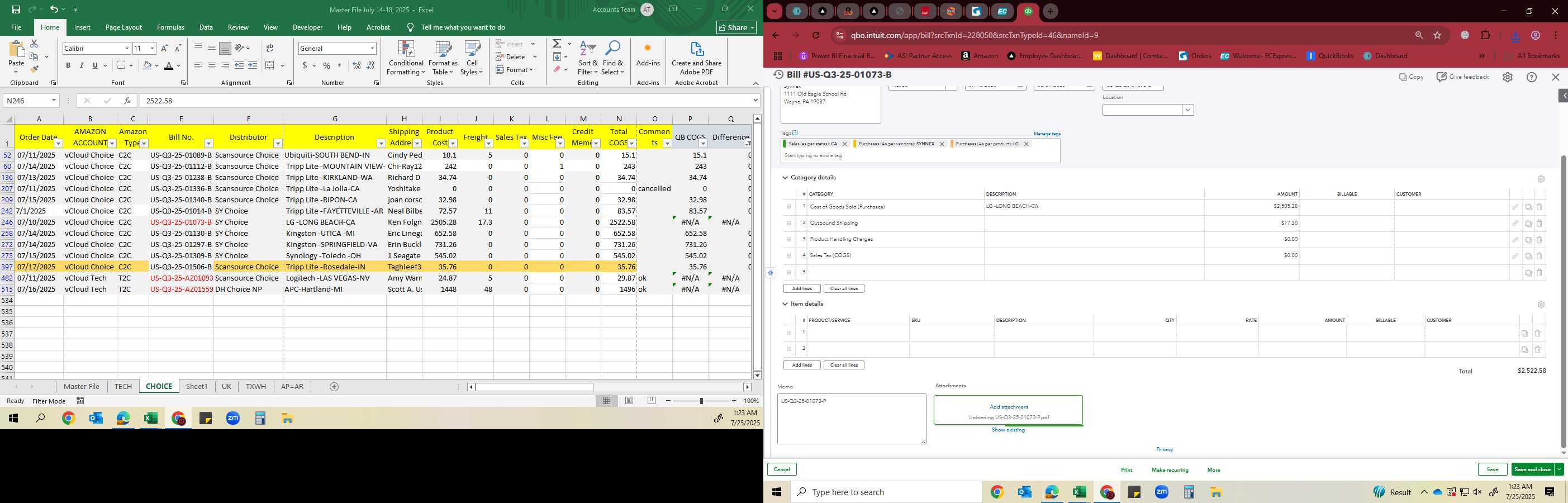Click Decrease Font Size icon in Excel
Screen dimensions: 1568x503
tap(178, 48)
